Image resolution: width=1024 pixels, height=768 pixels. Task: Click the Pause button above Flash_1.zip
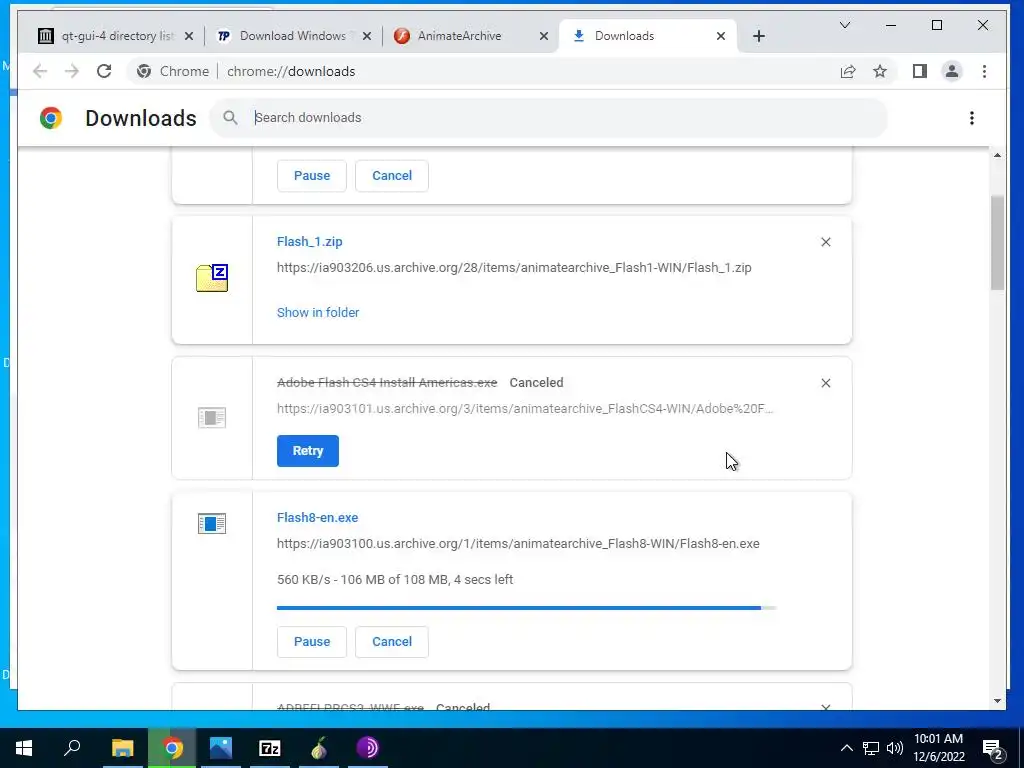[x=312, y=176]
